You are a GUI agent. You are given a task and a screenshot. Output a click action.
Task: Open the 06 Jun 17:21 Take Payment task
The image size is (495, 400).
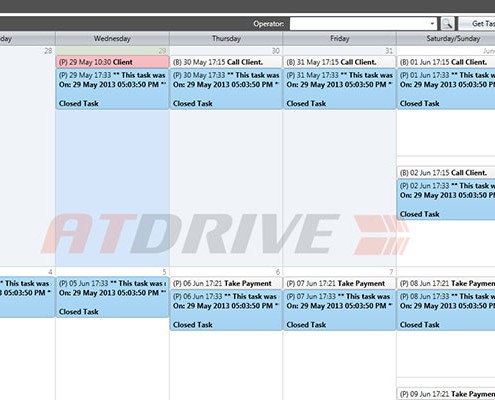coord(226,283)
